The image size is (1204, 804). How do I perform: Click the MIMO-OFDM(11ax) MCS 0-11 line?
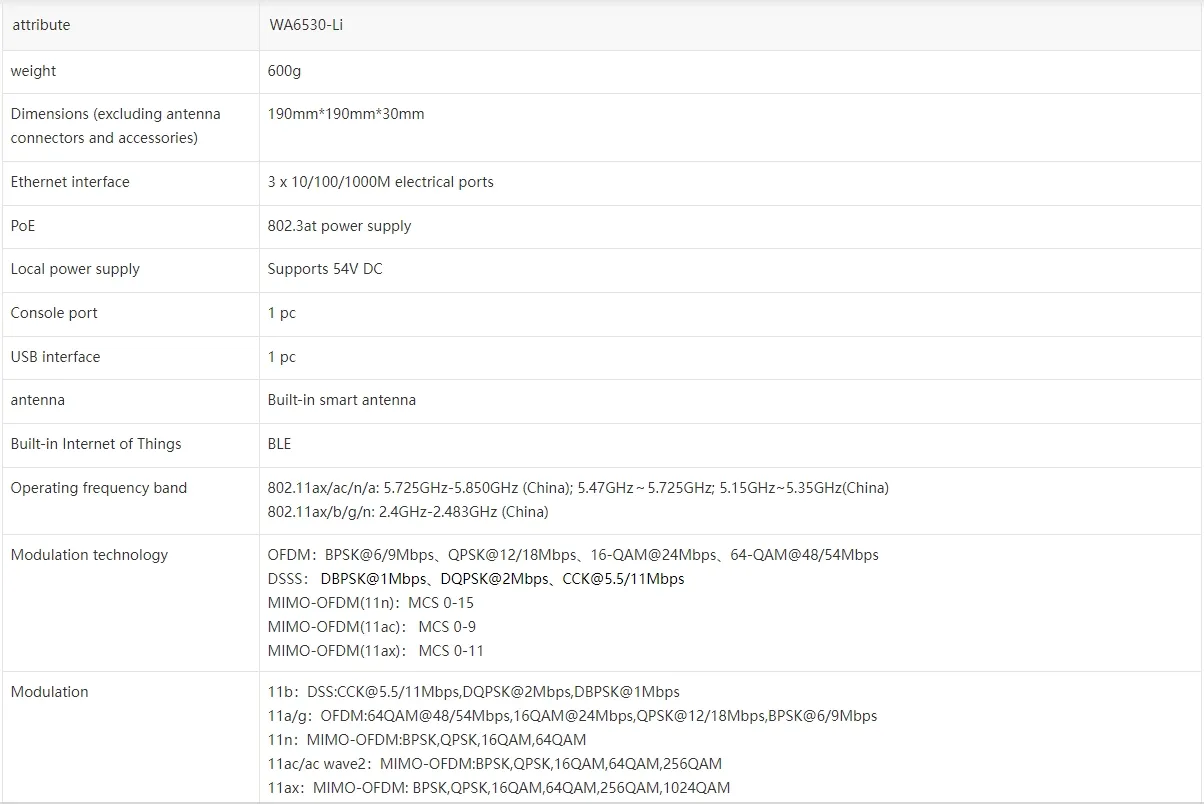click(376, 651)
